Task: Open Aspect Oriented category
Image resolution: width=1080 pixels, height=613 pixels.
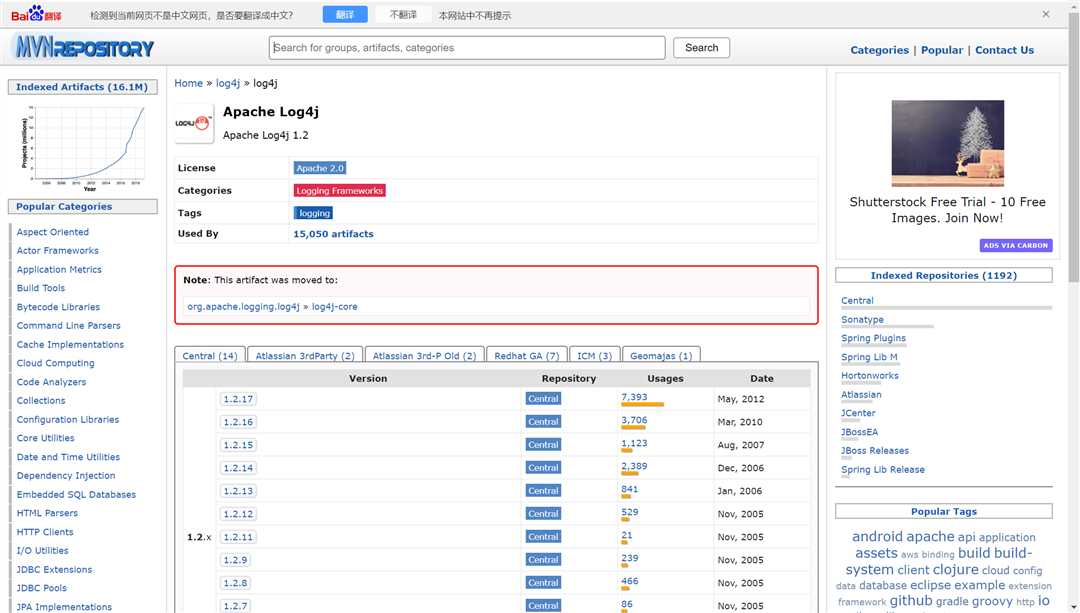Action: [52, 232]
